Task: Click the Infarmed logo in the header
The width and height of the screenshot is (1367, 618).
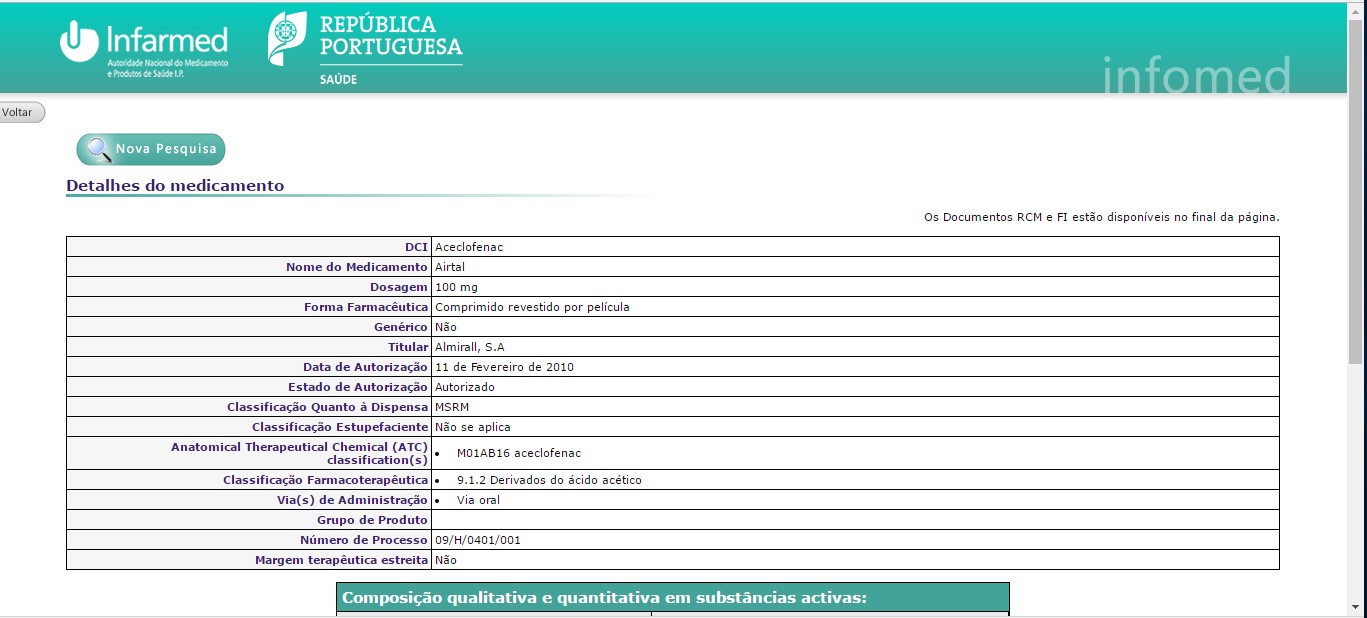Action: (144, 48)
